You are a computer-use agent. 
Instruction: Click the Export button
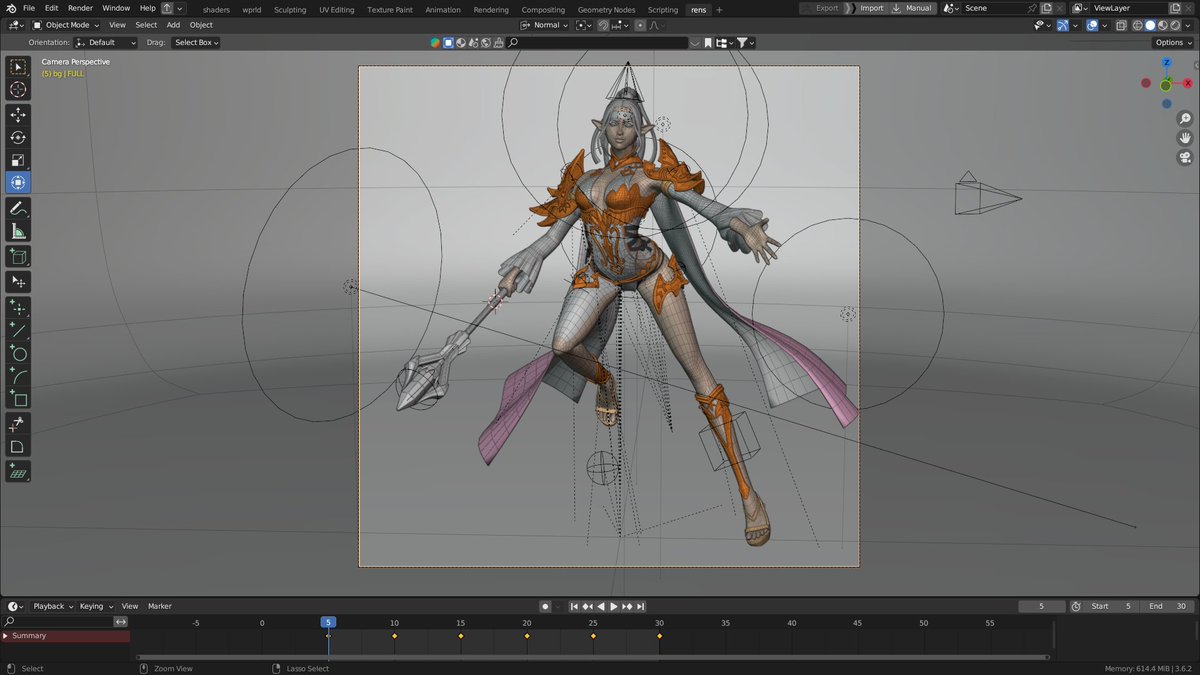[821, 8]
